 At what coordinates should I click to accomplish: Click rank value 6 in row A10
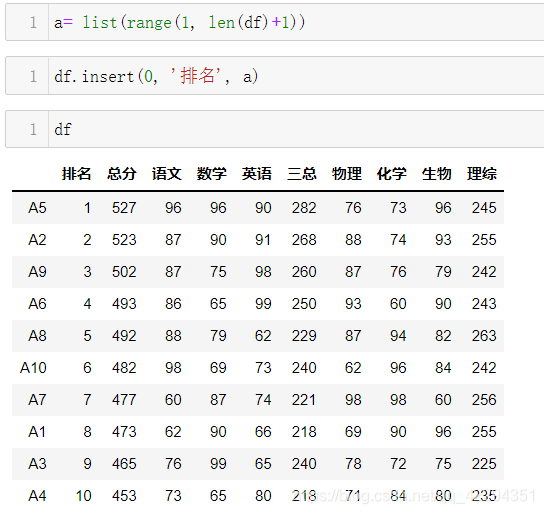[87, 368]
